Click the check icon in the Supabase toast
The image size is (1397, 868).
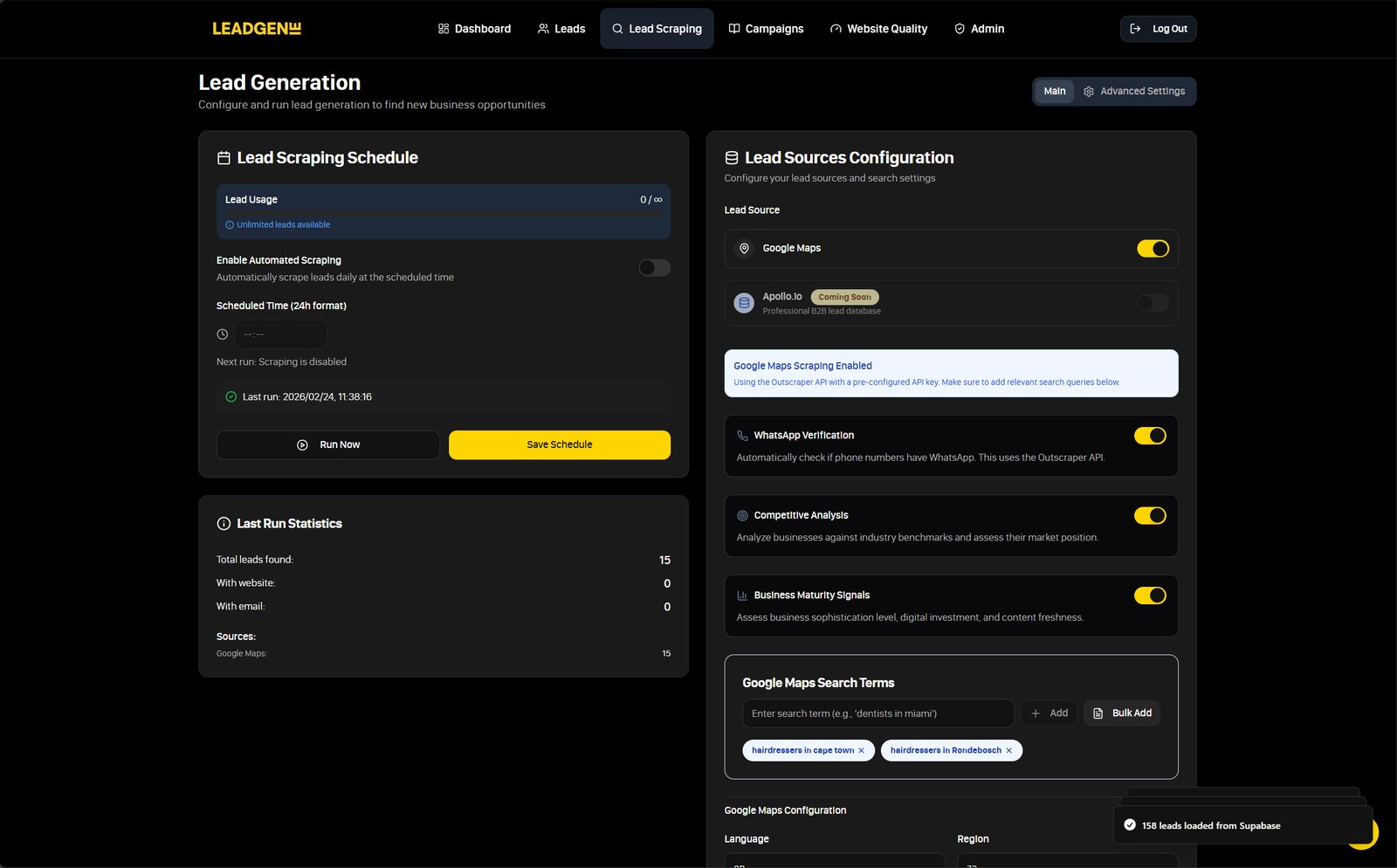[1130, 825]
